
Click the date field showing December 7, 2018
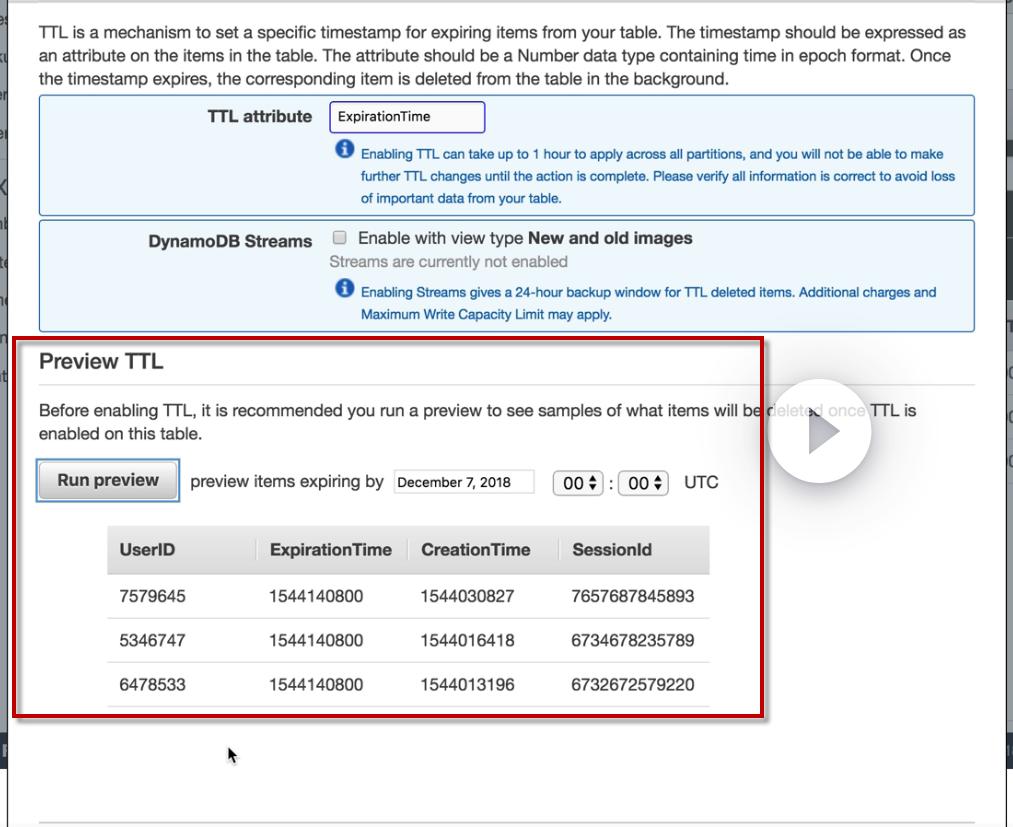464,482
